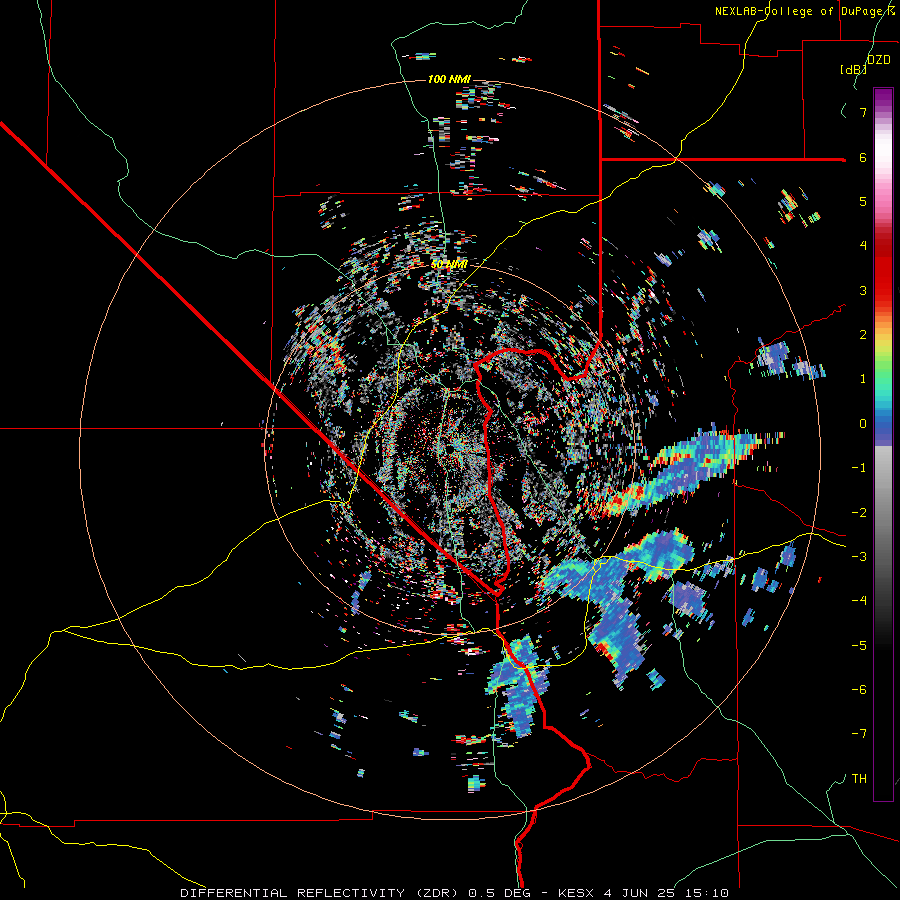Click the [dB] unit label

coord(853,70)
